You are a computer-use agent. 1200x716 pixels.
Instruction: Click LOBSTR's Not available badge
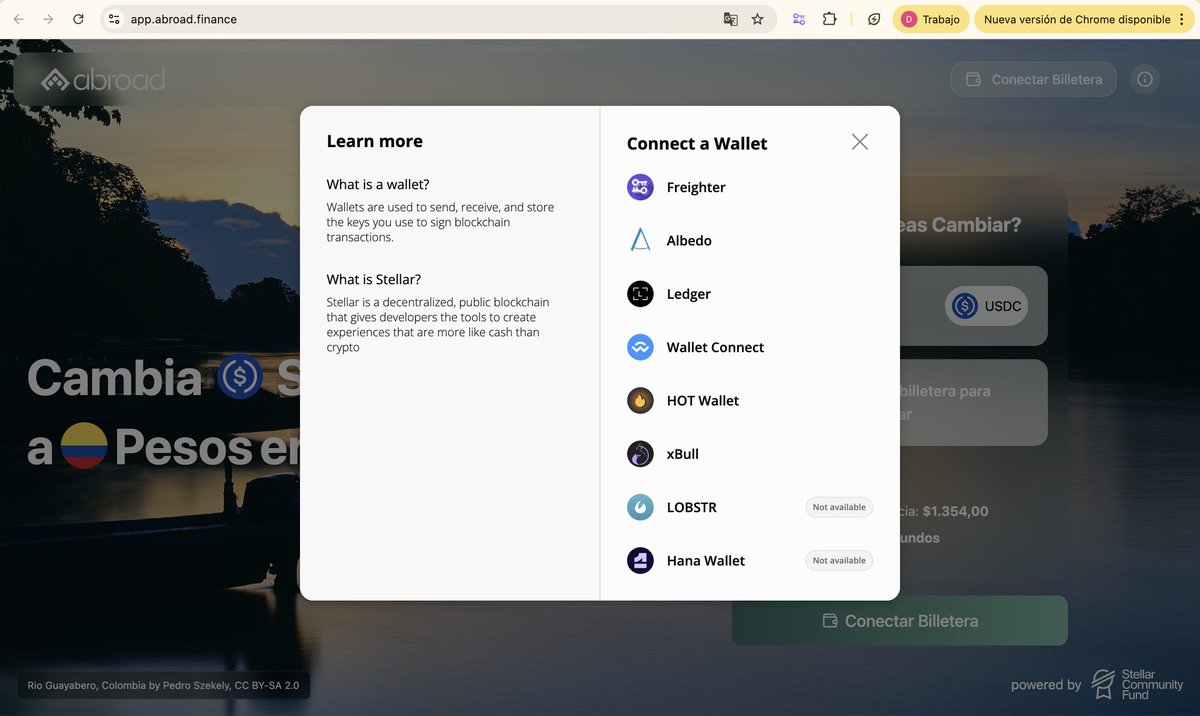click(x=839, y=507)
